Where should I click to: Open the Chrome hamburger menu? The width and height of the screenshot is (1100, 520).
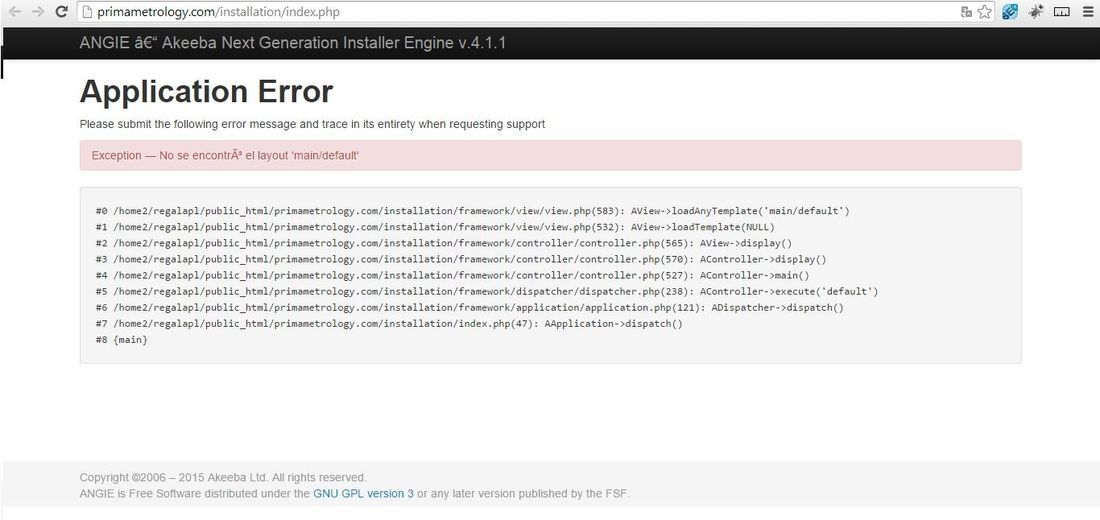pos(1088,12)
